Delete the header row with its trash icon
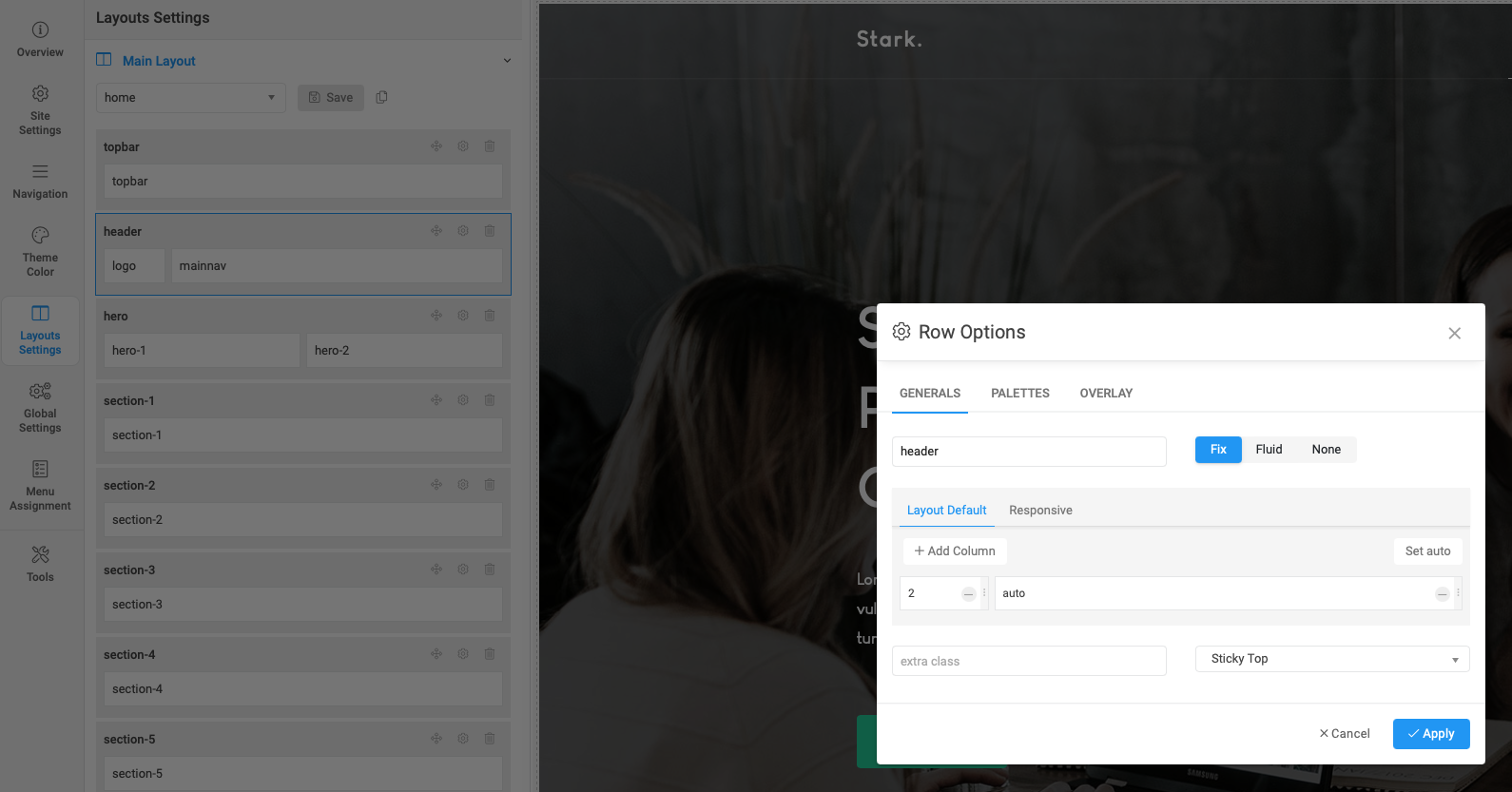The image size is (1512, 792). (490, 231)
